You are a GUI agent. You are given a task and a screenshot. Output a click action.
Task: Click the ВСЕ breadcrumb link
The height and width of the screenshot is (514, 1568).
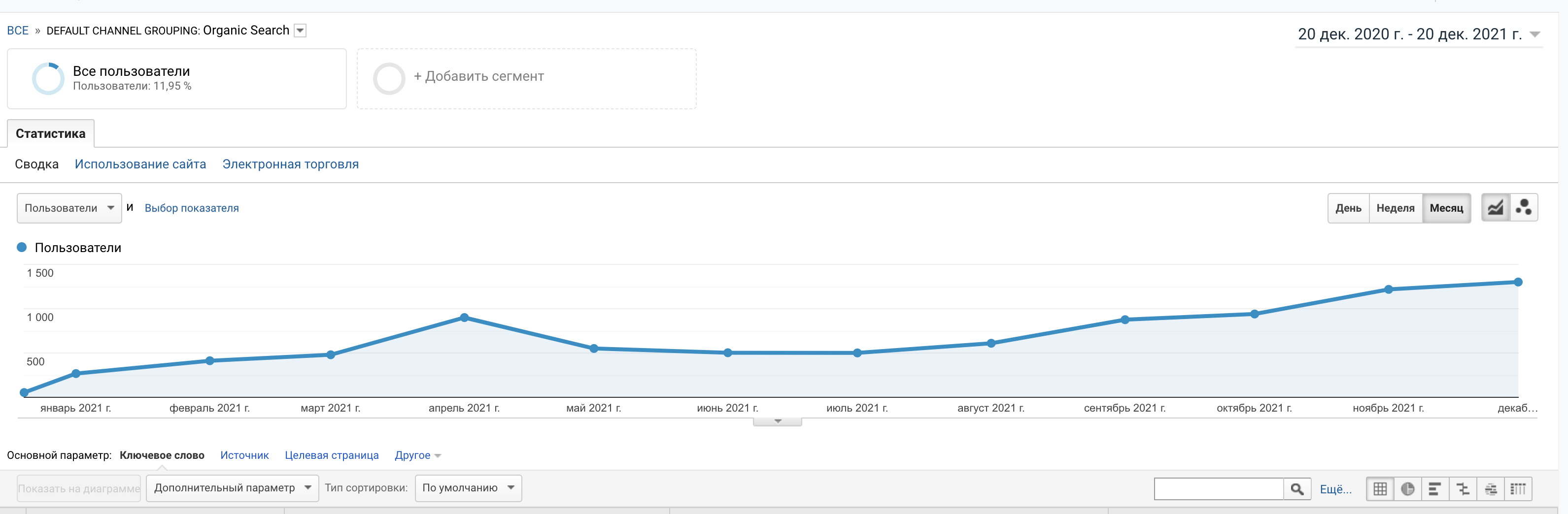point(18,31)
